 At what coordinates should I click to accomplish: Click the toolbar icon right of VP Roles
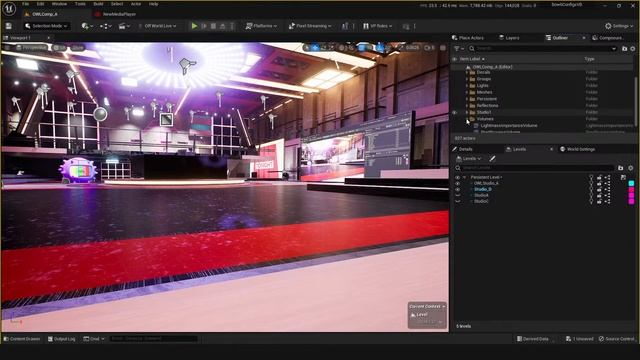[406, 26]
